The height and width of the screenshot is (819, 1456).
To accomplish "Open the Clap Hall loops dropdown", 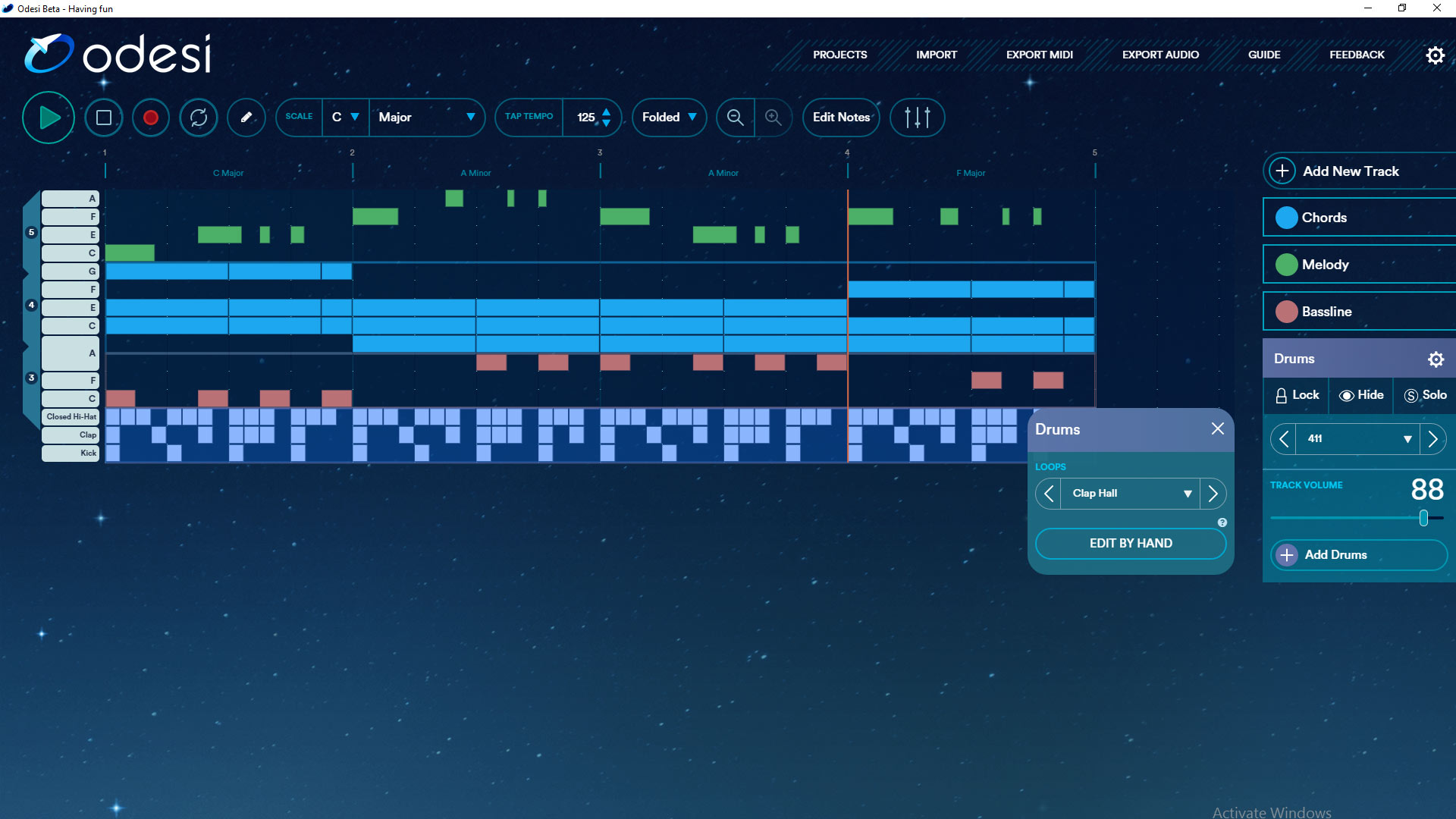I will pyautogui.click(x=1129, y=493).
